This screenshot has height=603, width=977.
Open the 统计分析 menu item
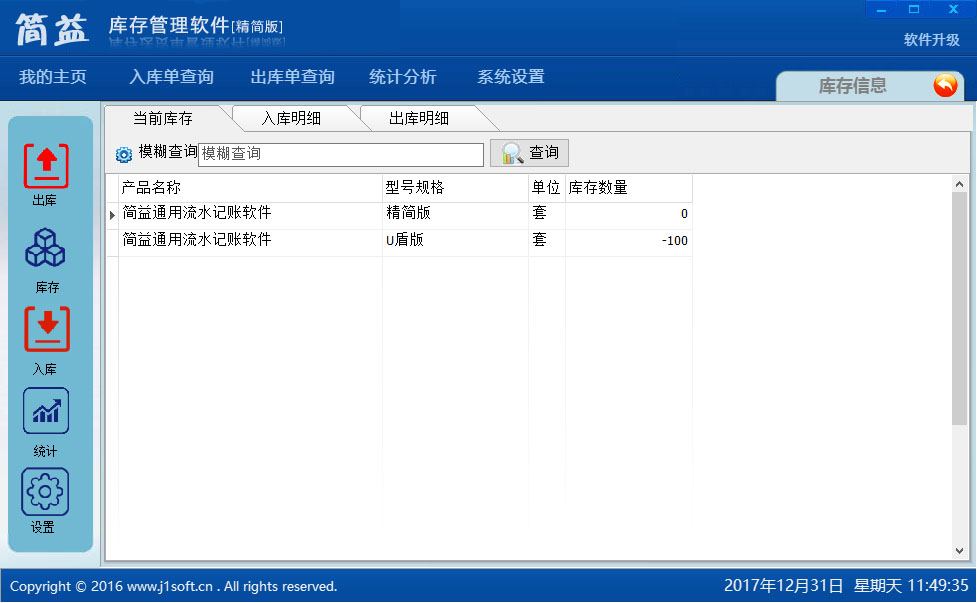click(x=402, y=77)
